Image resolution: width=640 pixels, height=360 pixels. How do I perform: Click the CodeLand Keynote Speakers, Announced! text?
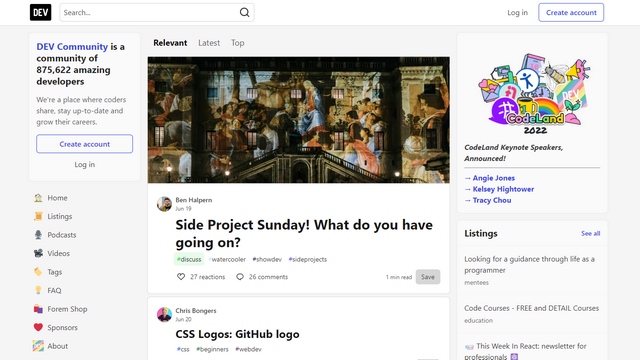[x=513, y=153]
